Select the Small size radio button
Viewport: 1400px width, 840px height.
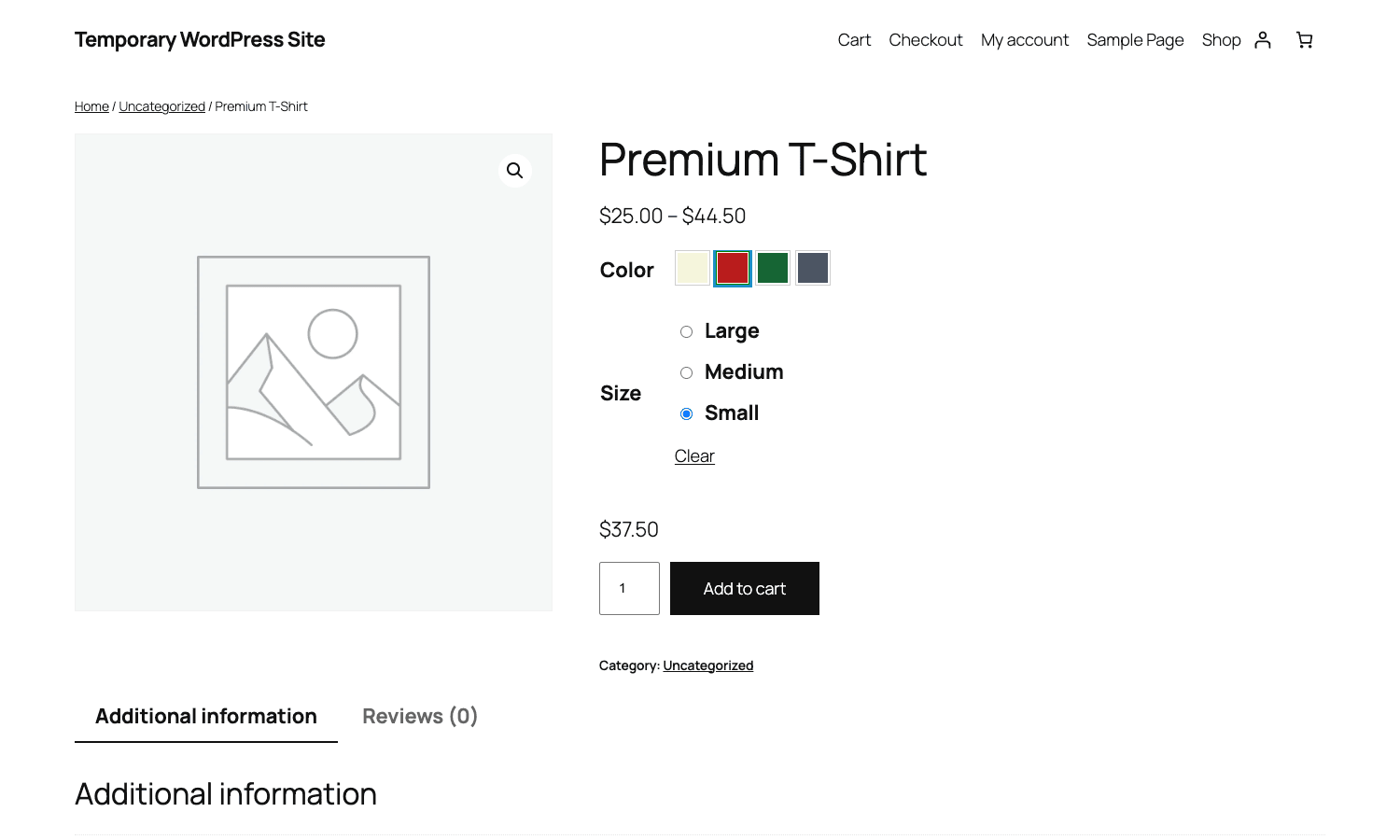686,413
